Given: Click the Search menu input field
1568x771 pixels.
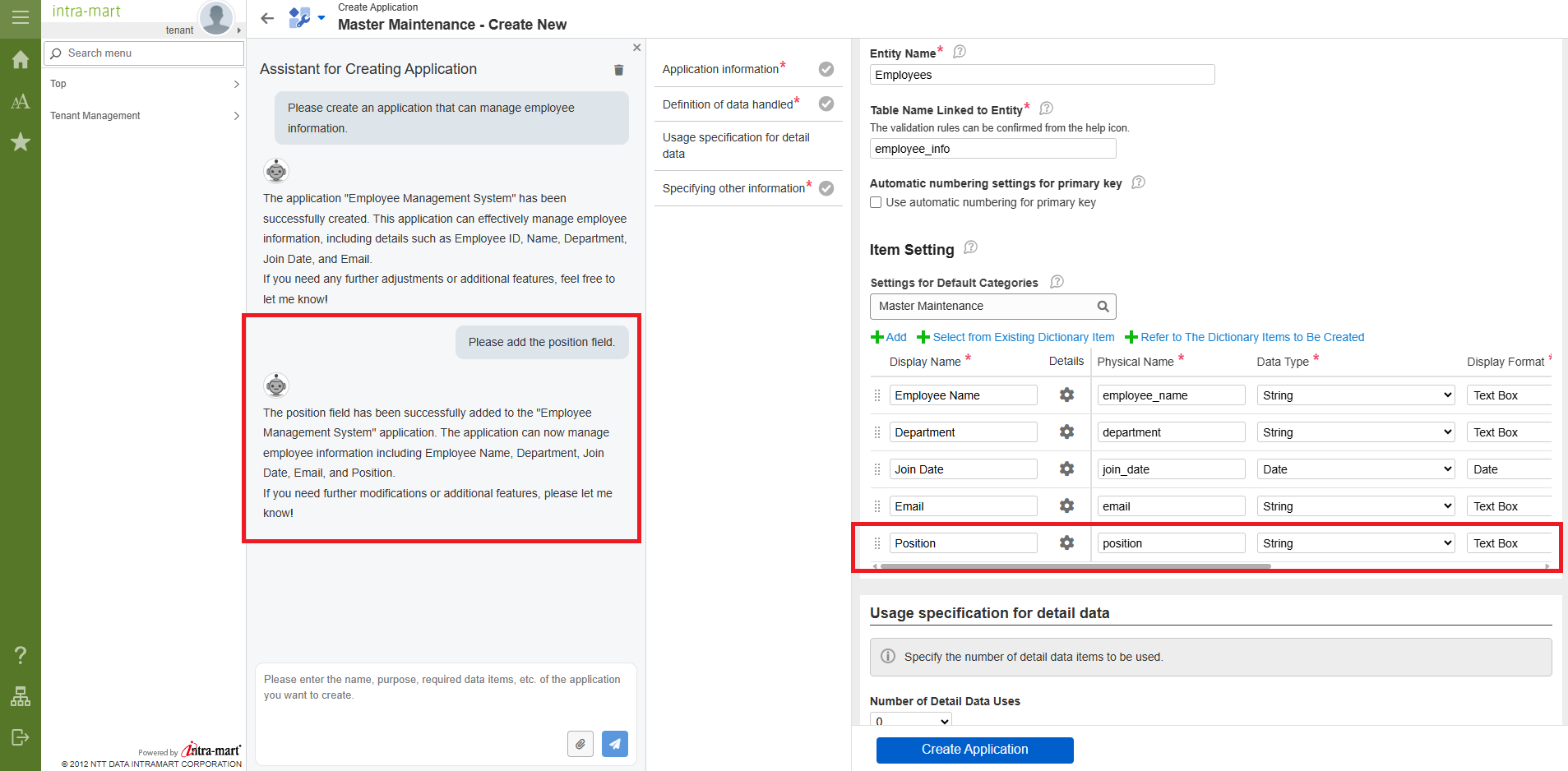Looking at the screenshot, I should (144, 53).
